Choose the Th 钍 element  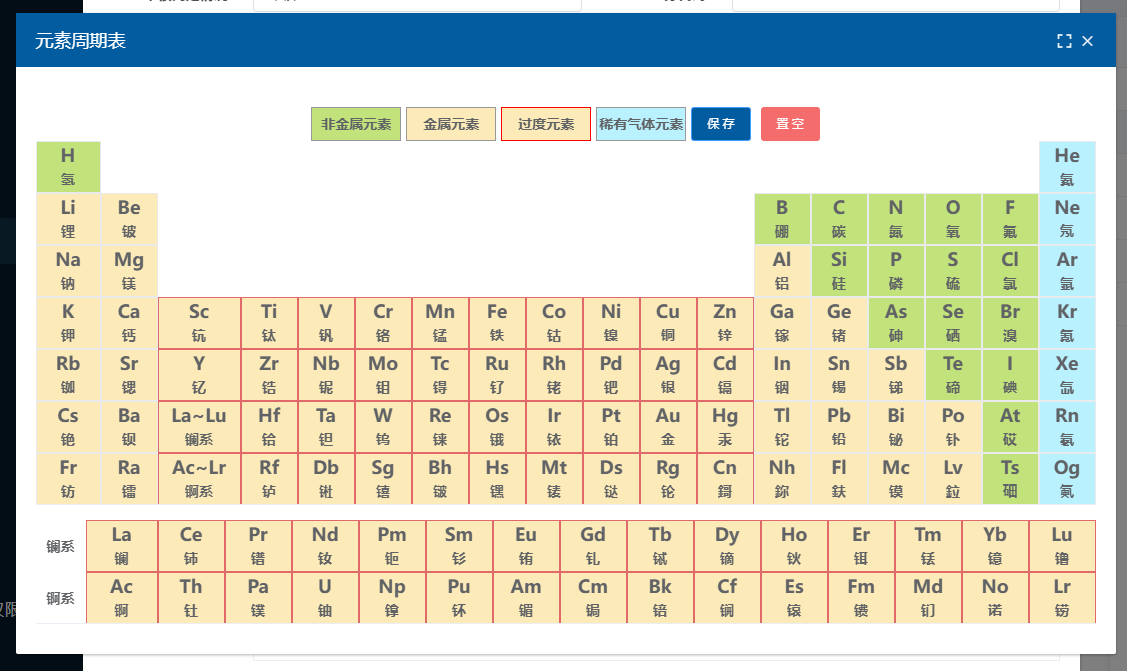point(190,598)
